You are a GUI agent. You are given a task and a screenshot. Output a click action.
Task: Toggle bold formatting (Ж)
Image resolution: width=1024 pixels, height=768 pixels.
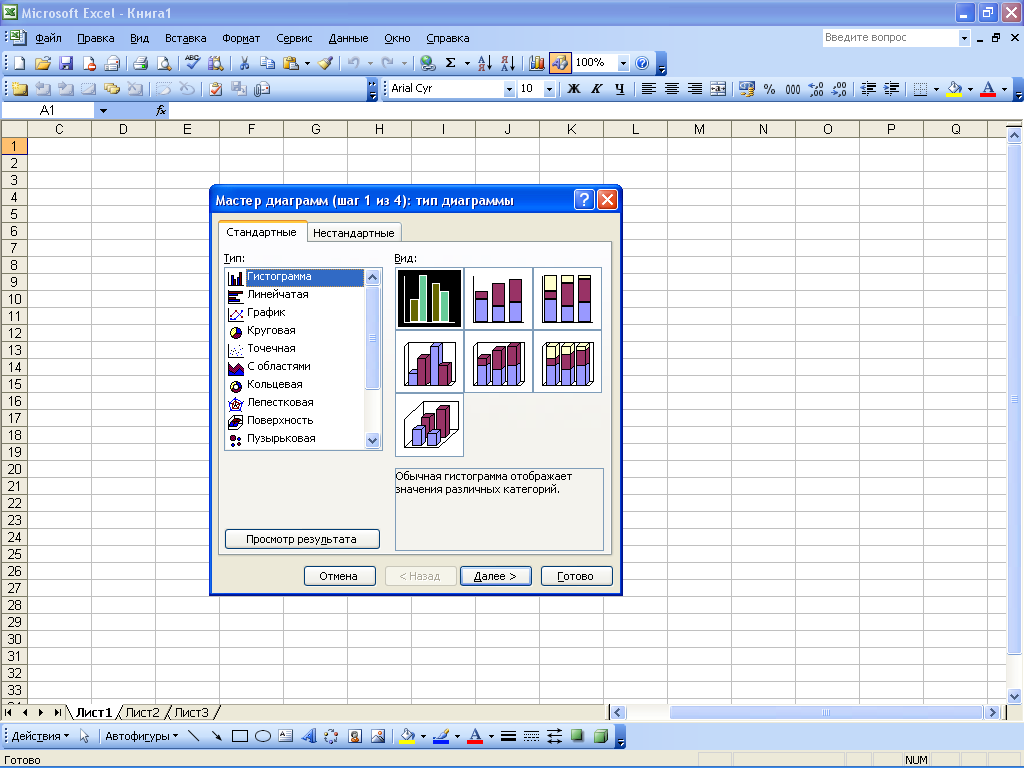(x=573, y=89)
